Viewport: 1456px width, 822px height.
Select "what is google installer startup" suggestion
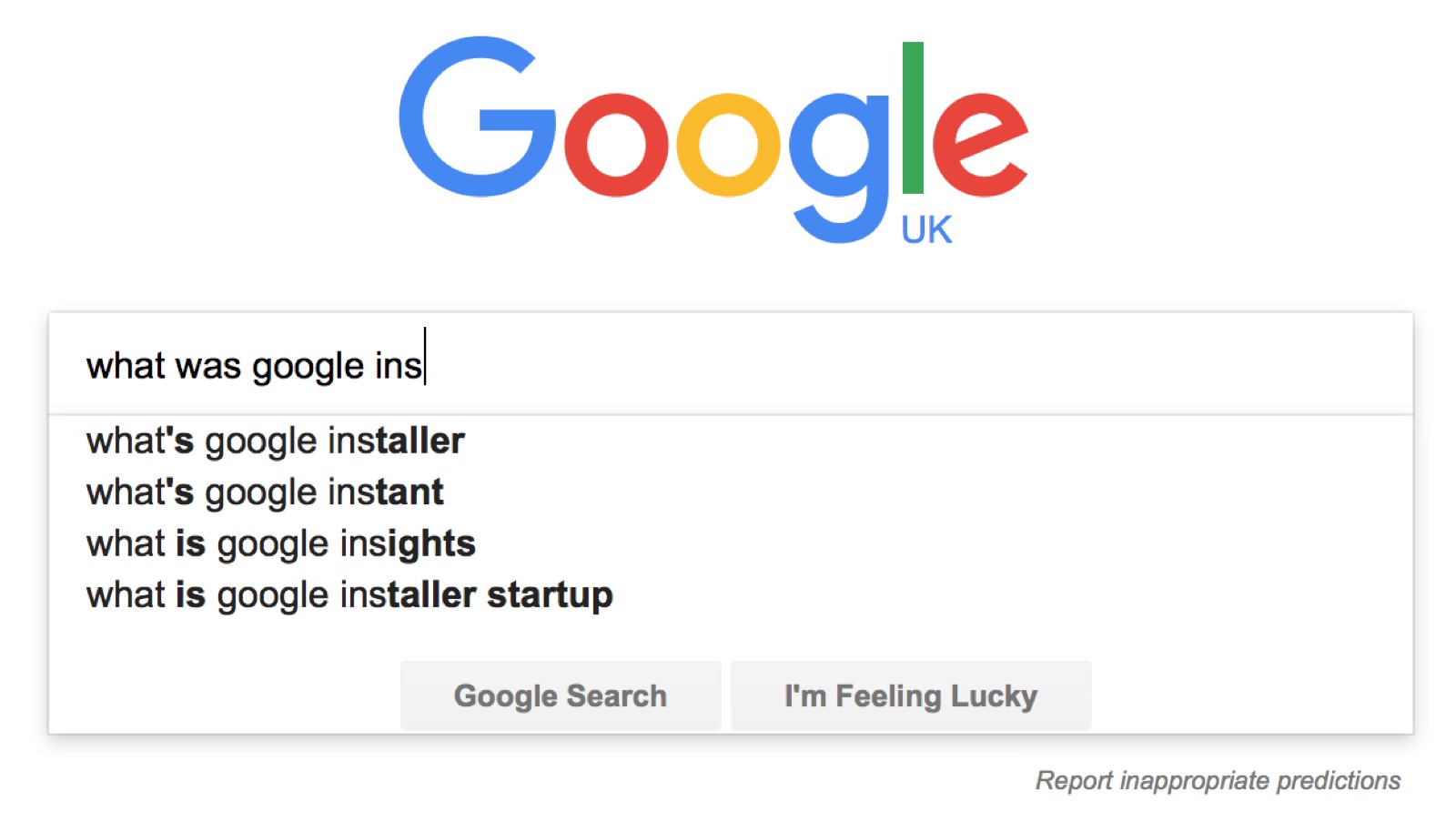(x=349, y=595)
